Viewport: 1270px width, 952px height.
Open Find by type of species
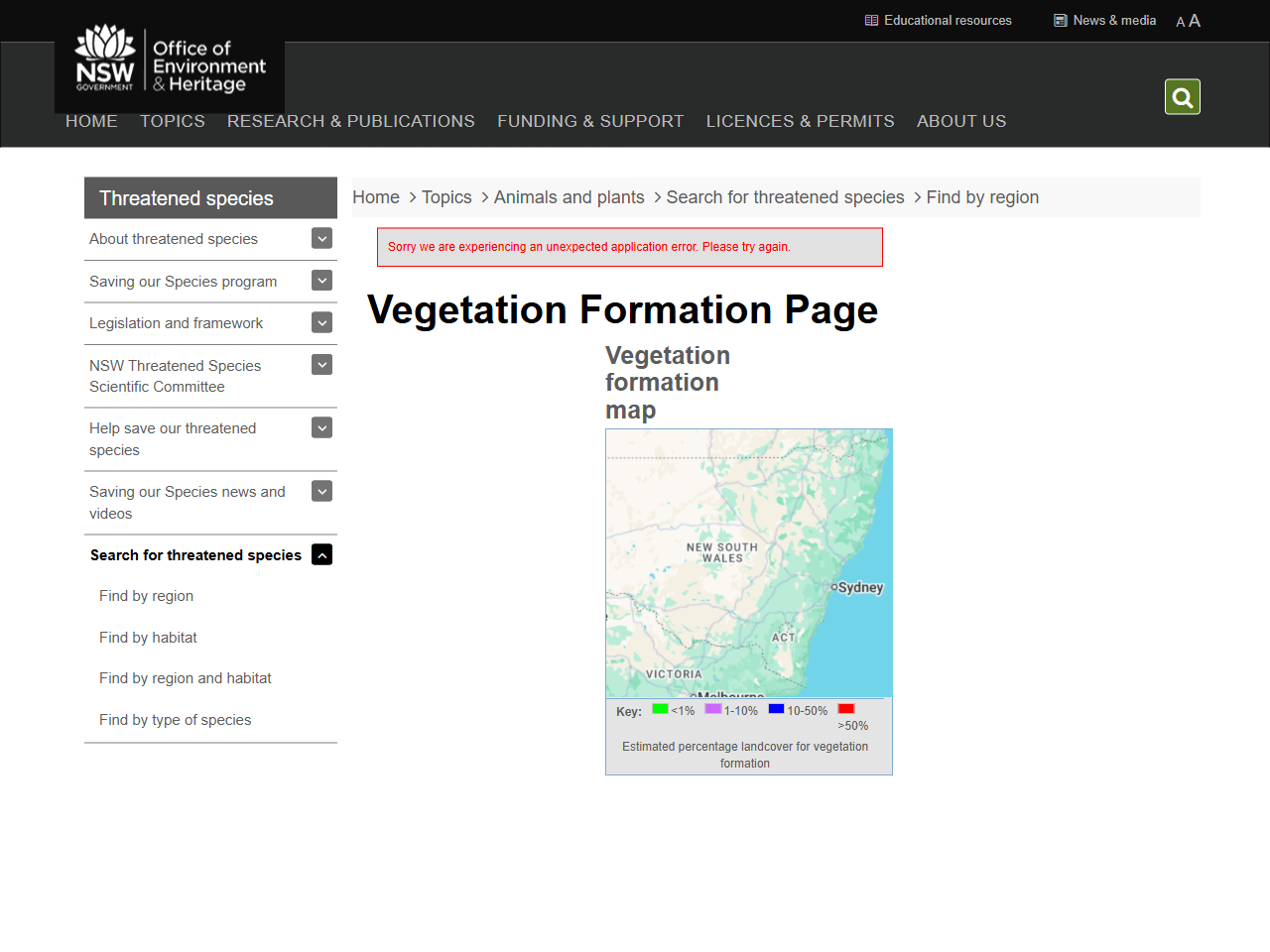pos(175,719)
